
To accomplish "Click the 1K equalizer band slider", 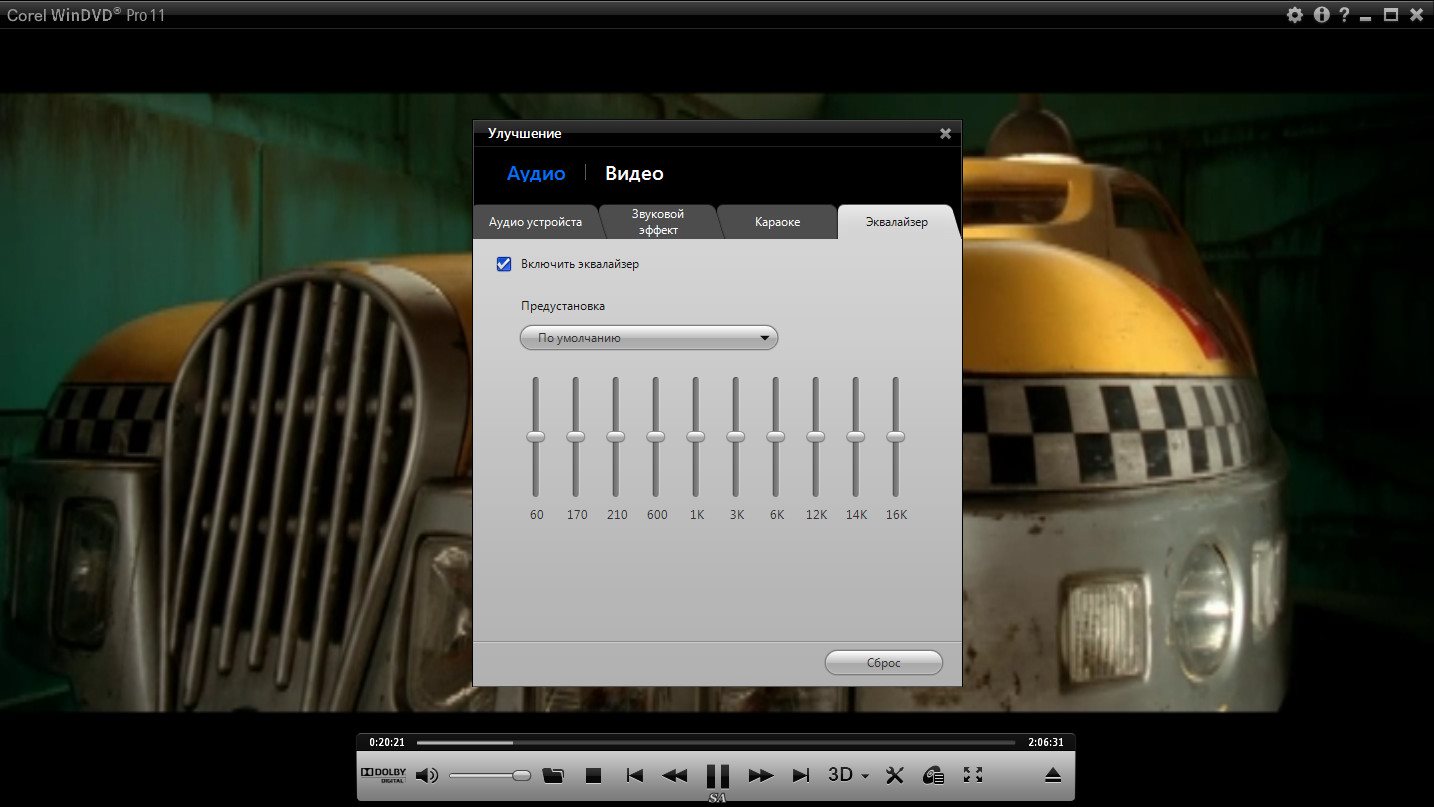I will (x=696, y=437).
